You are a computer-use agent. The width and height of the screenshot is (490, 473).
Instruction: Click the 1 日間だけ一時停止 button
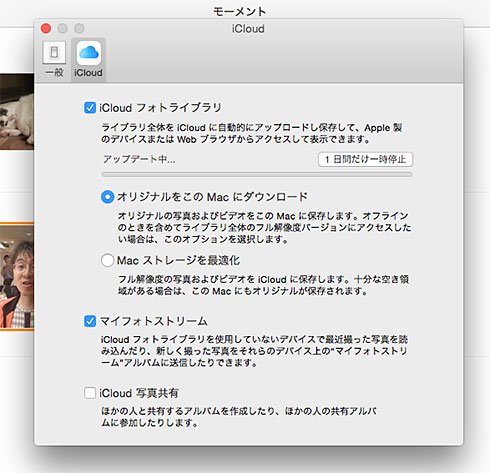[x=365, y=159]
